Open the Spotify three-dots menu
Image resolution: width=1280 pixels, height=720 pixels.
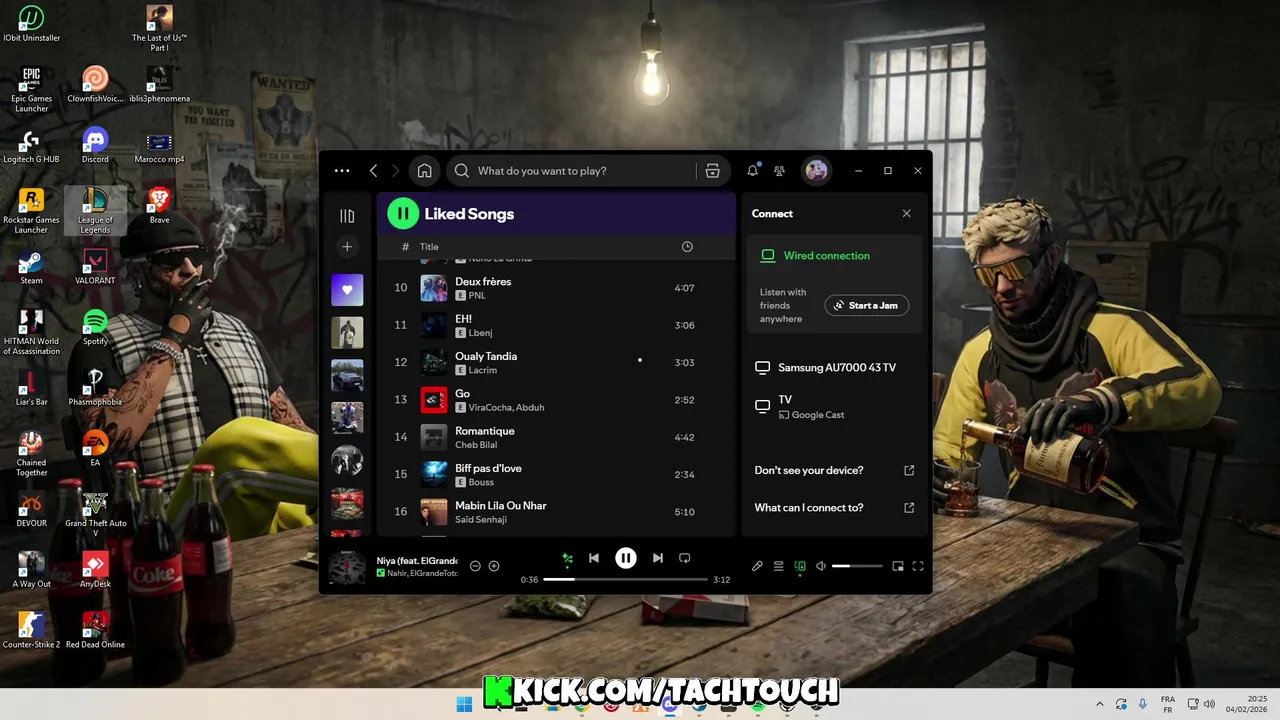click(x=342, y=171)
